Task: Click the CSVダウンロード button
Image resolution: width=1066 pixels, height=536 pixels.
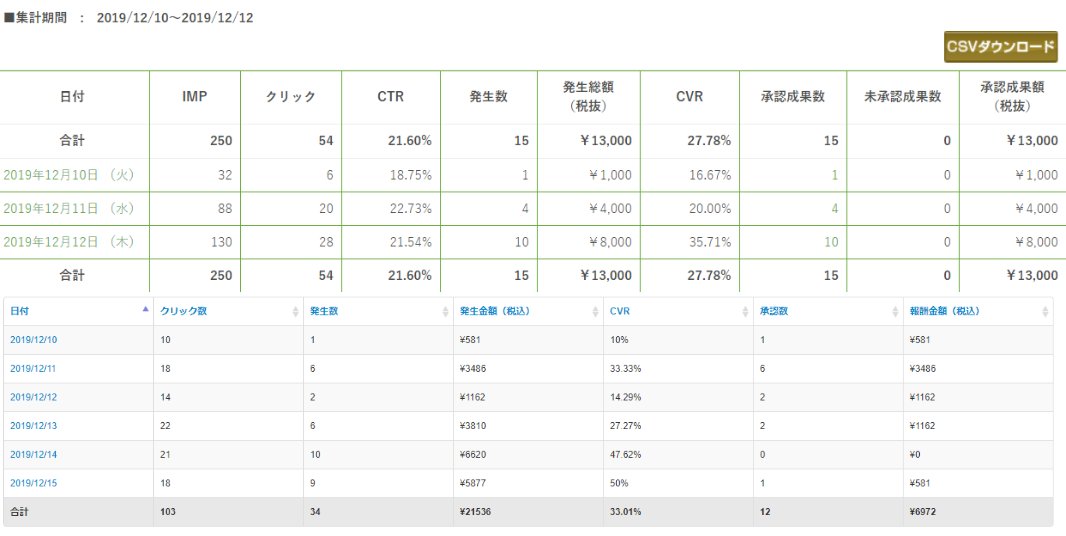Action: point(1000,47)
